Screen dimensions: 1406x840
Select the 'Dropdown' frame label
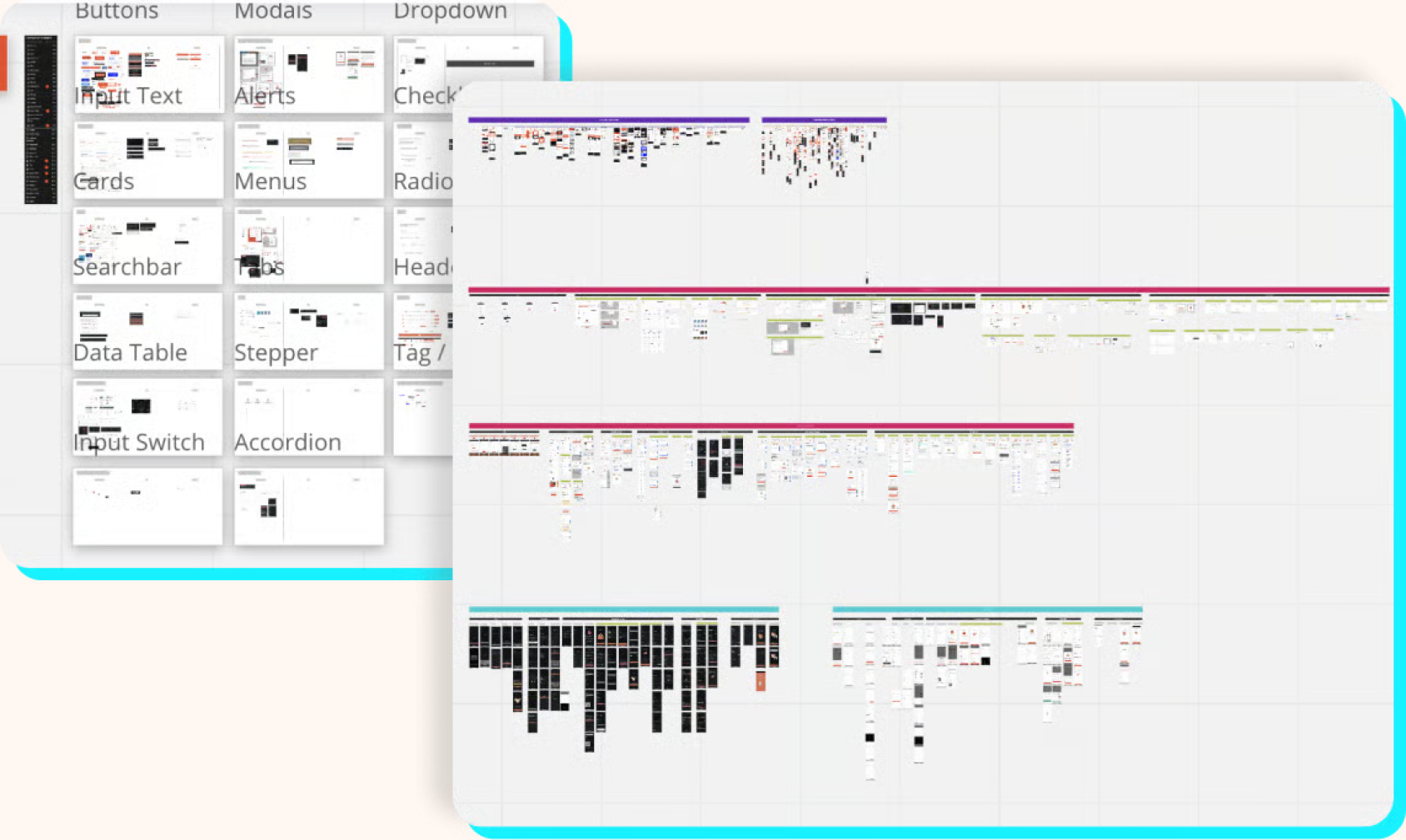[450, 11]
